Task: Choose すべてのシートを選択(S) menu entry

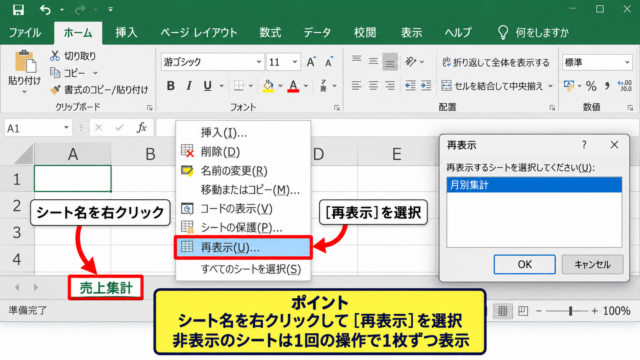Action: (x=243, y=269)
